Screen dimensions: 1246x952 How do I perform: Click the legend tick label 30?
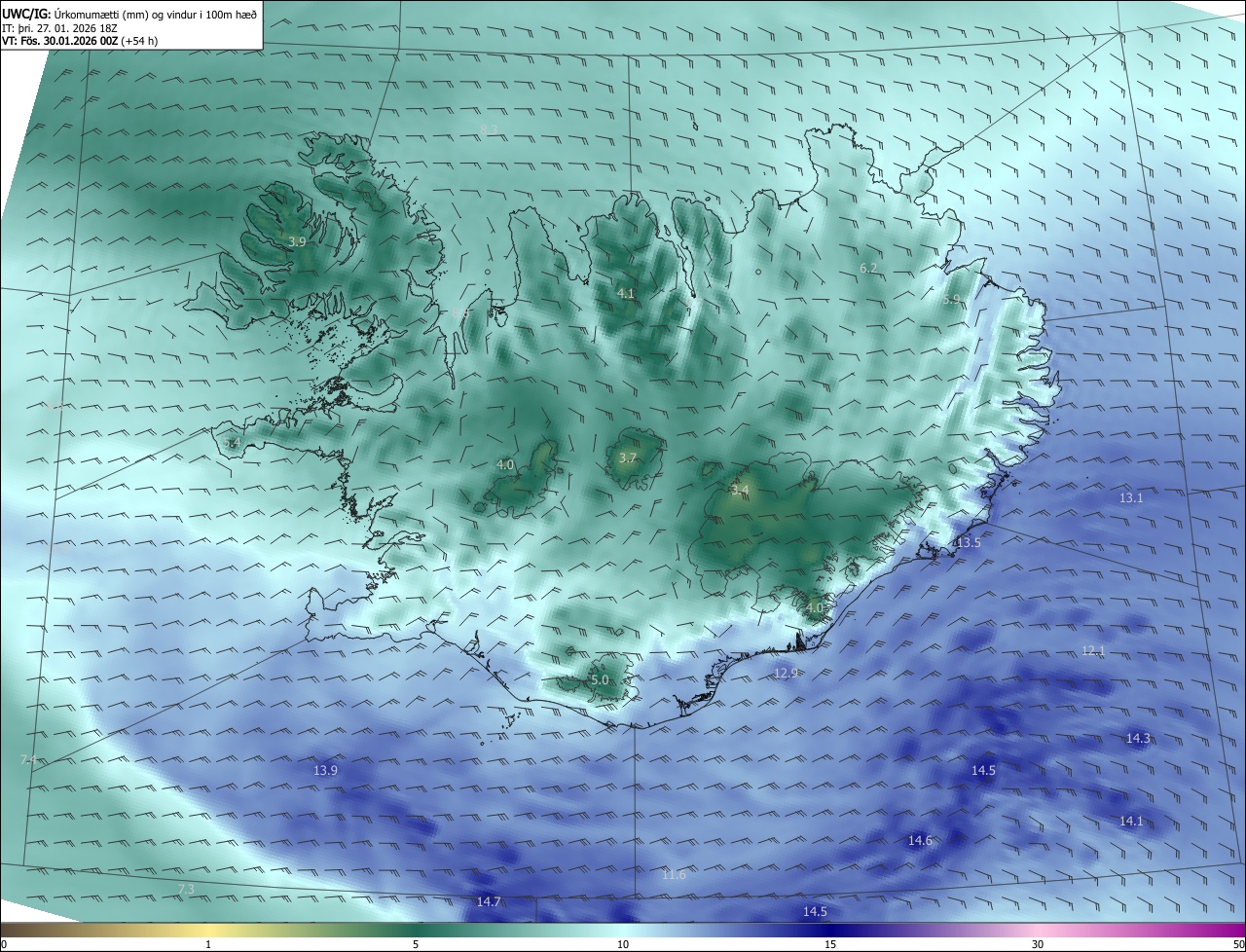pos(1038,944)
